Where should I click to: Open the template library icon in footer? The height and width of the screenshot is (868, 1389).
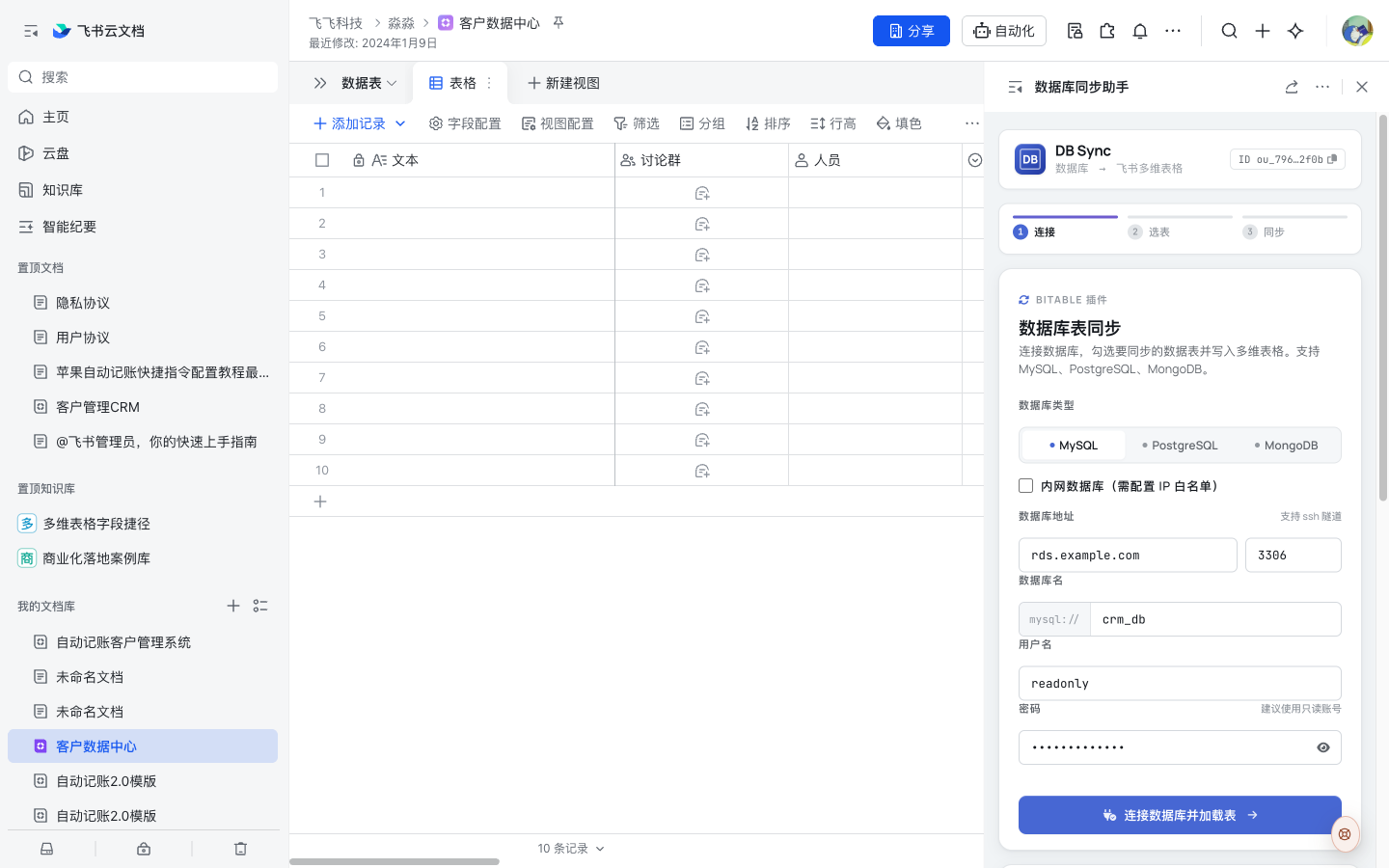tap(144, 849)
